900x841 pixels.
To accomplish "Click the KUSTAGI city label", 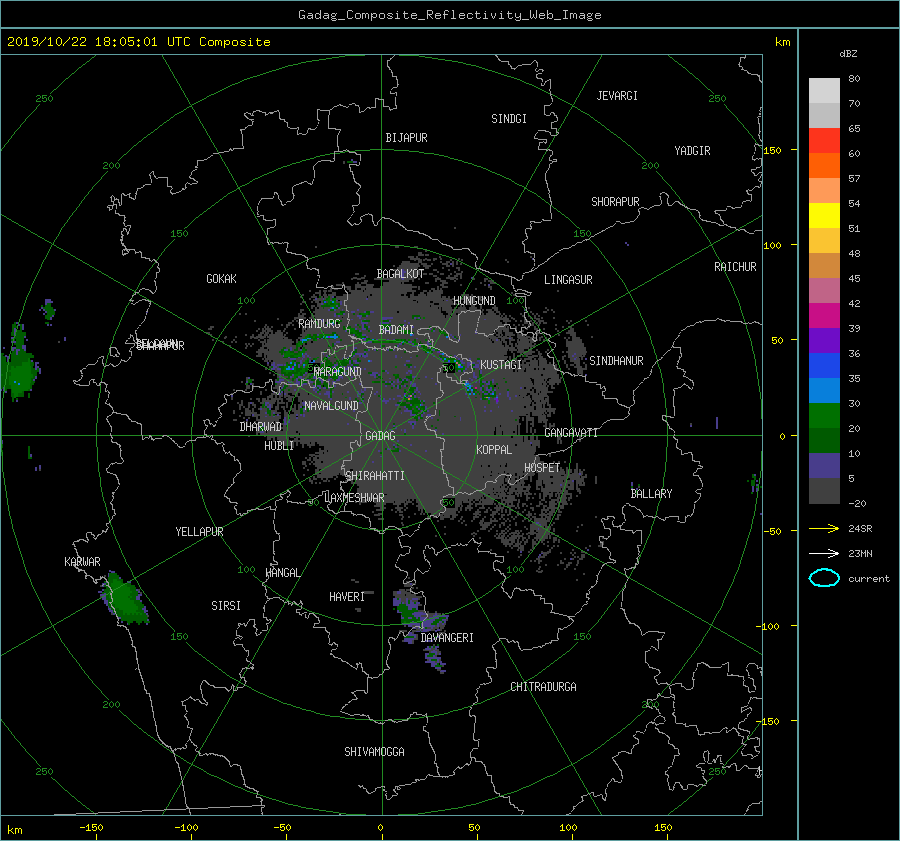I will (x=501, y=365).
